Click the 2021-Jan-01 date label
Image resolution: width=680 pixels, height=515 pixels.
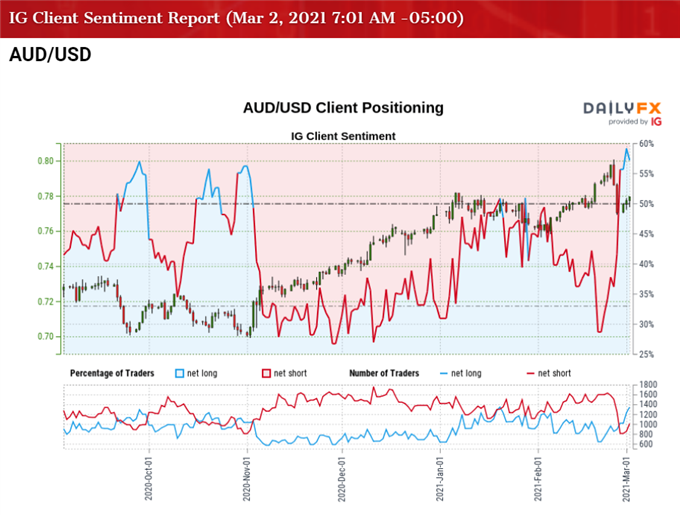(x=440, y=479)
